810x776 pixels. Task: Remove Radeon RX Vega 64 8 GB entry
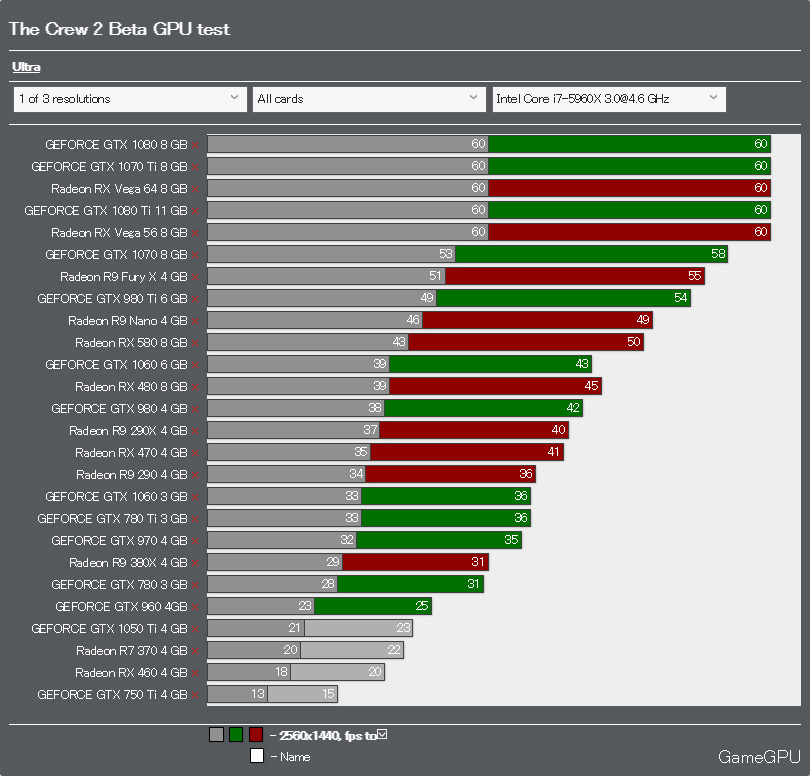[x=195, y=189]
